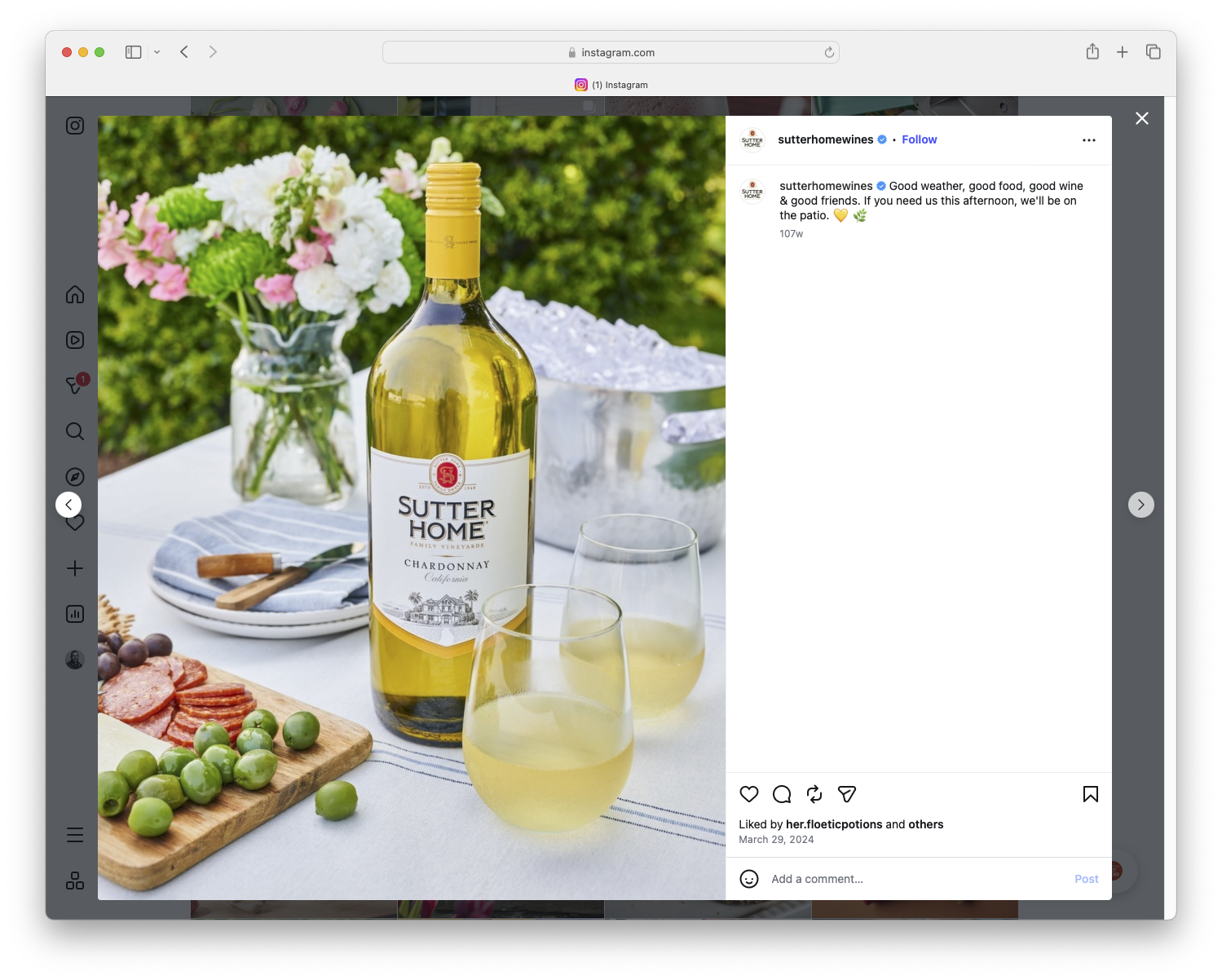Go back using the left carousel arrow
The height and width of the screenshot is (980, 1222).
(68, 504)
